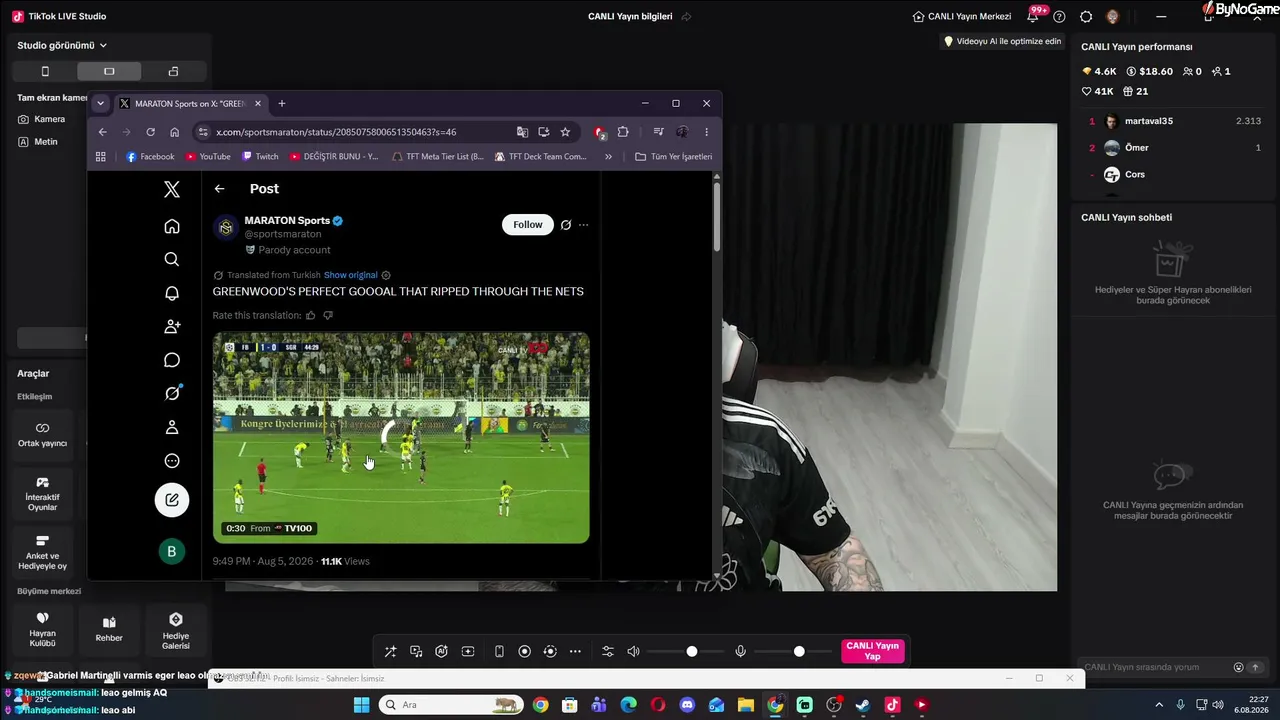Play the Greenwood goal video
The width and height of the screenshot is (1280, 720).
(401, 437)
